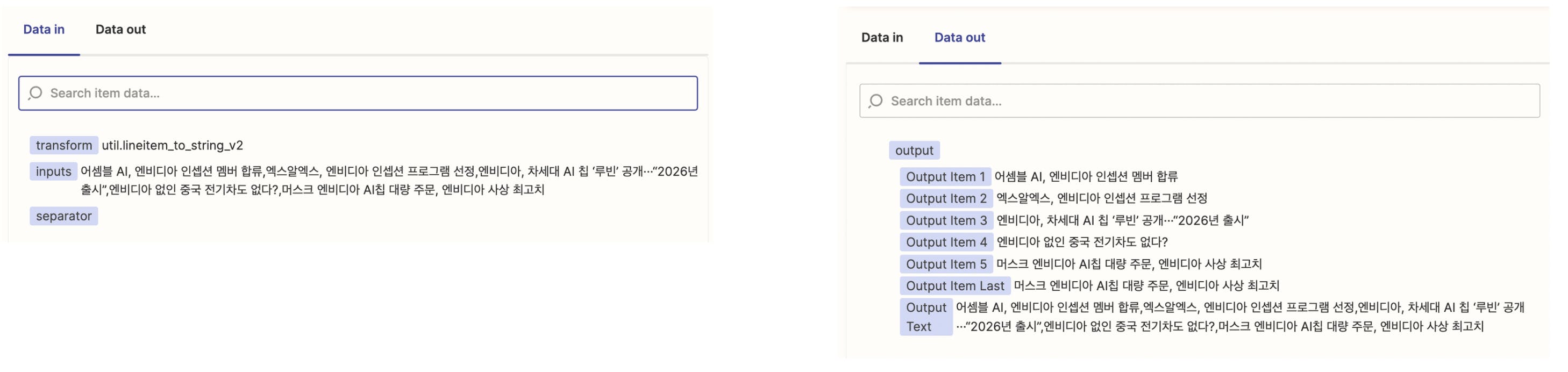
Task: Select Output Item 3 label
Action: (x=946, y=220)
